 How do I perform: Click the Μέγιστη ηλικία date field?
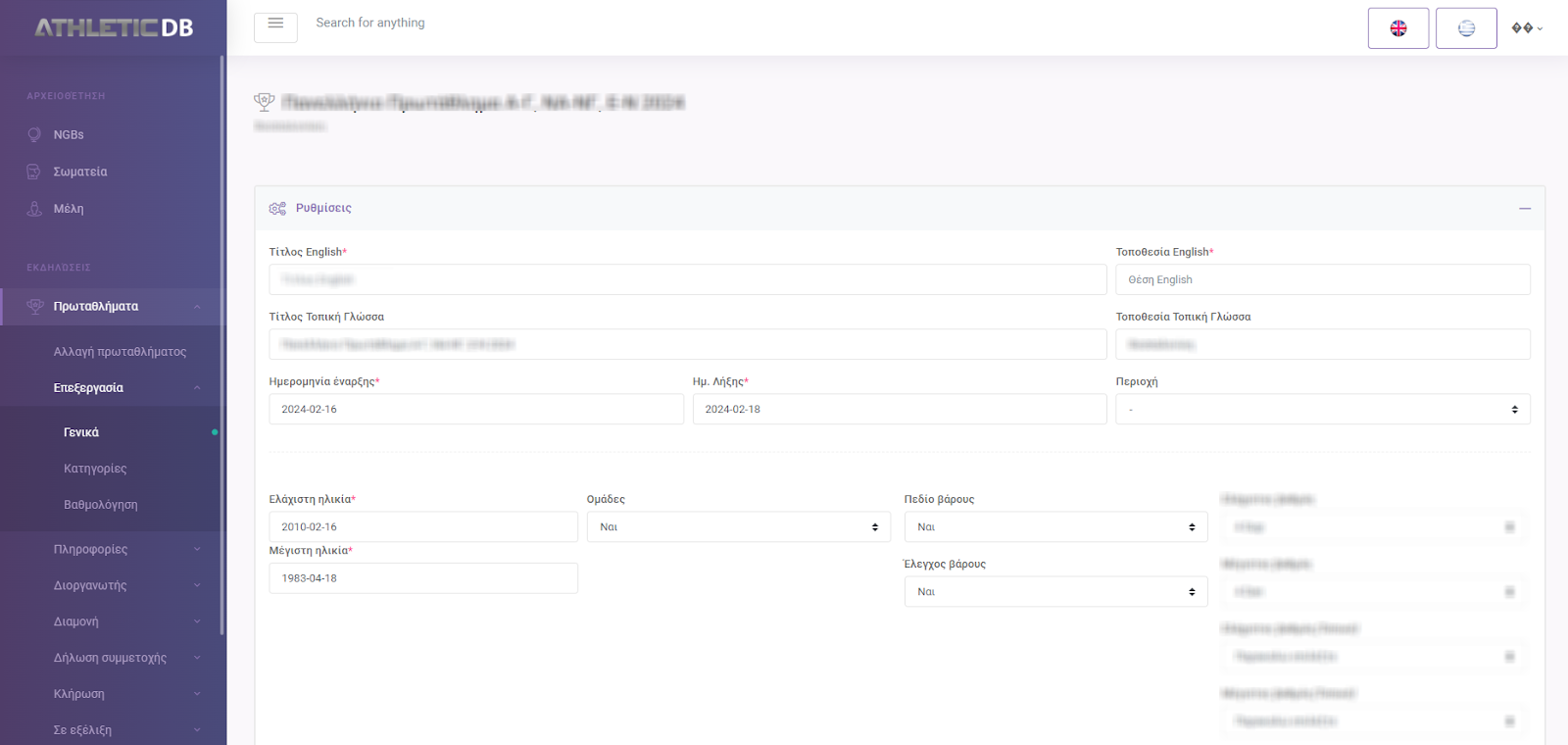423,578
